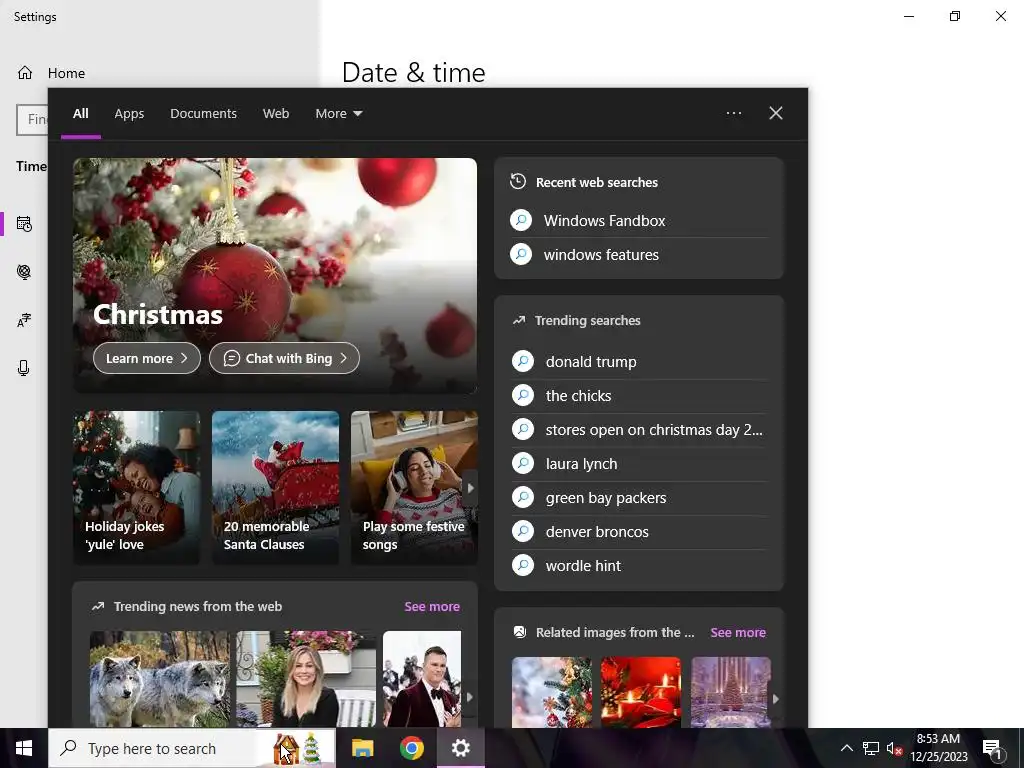Viewport: 1024px width, 768px height.
Task: Go to Settings Home link
Action: 66,72
